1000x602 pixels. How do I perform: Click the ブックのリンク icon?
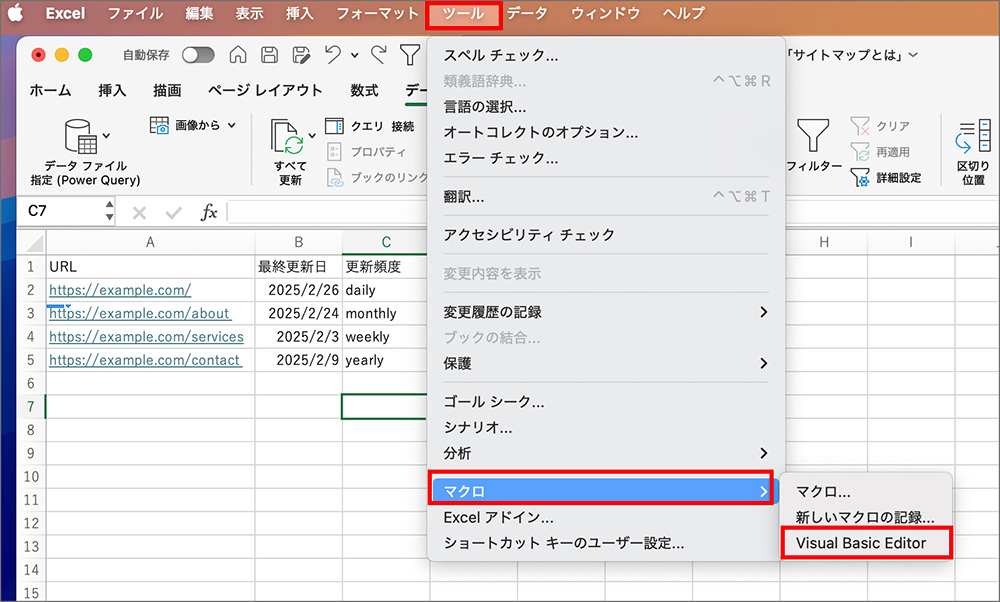pos(335,177)
